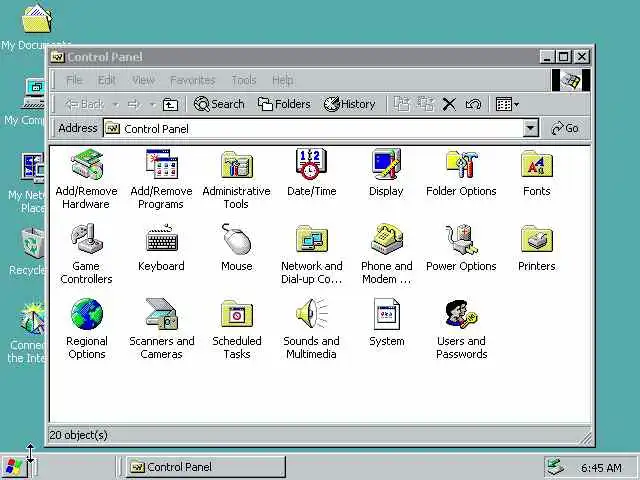Click the system tray network icon

pos(556,467)
